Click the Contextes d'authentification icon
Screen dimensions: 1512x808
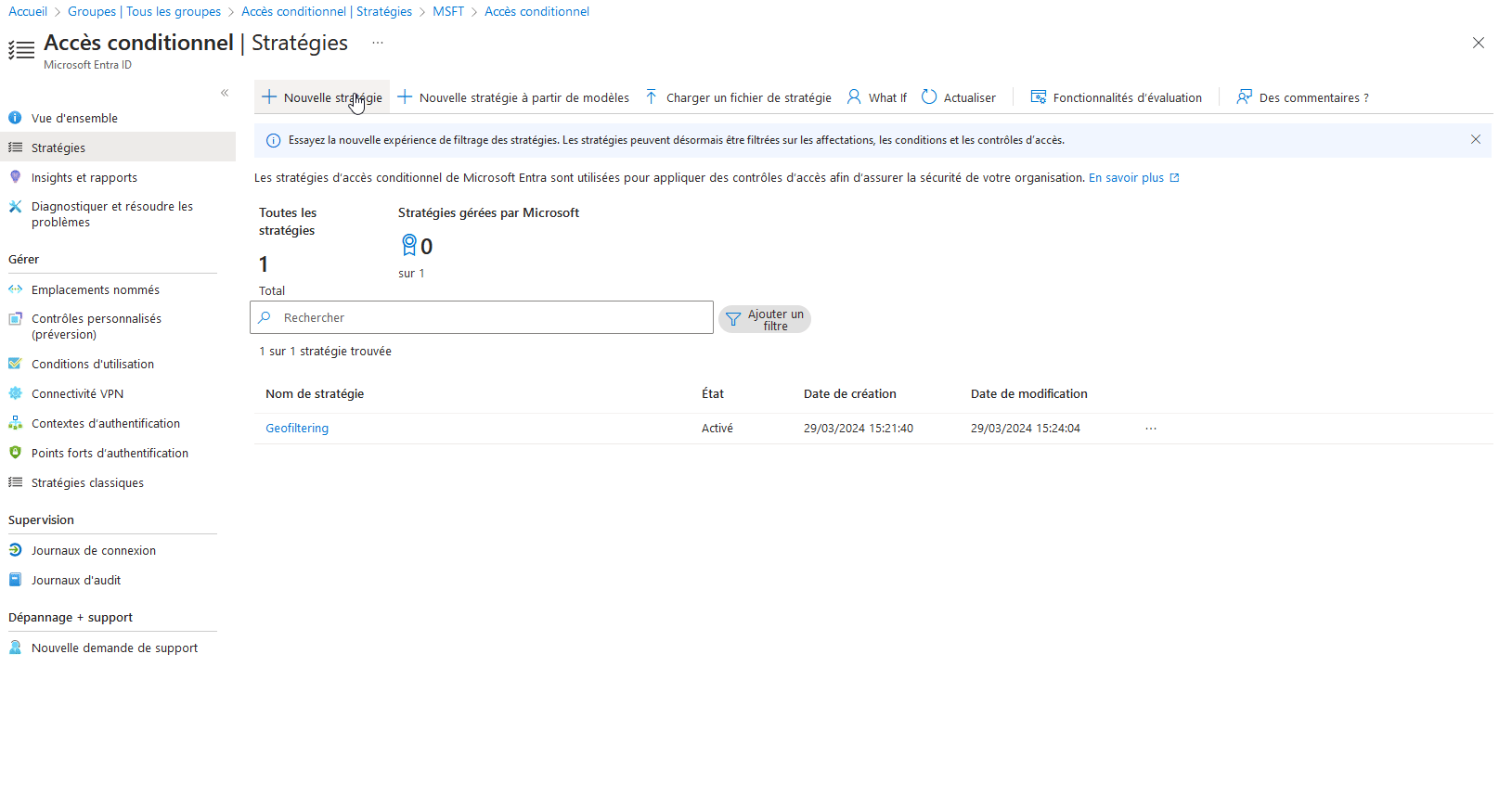(15, 423)
